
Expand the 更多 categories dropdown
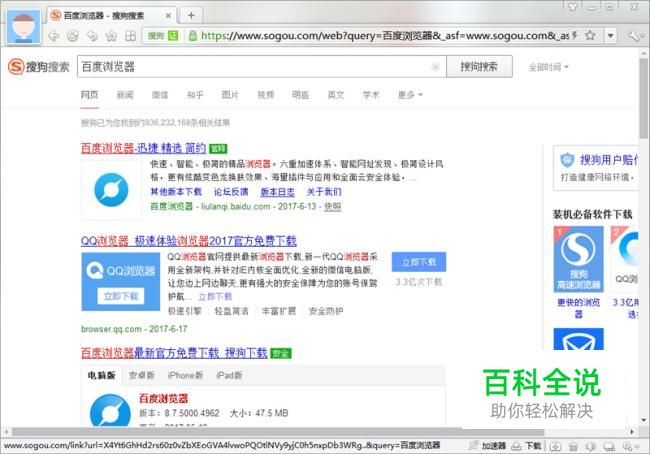410,95
